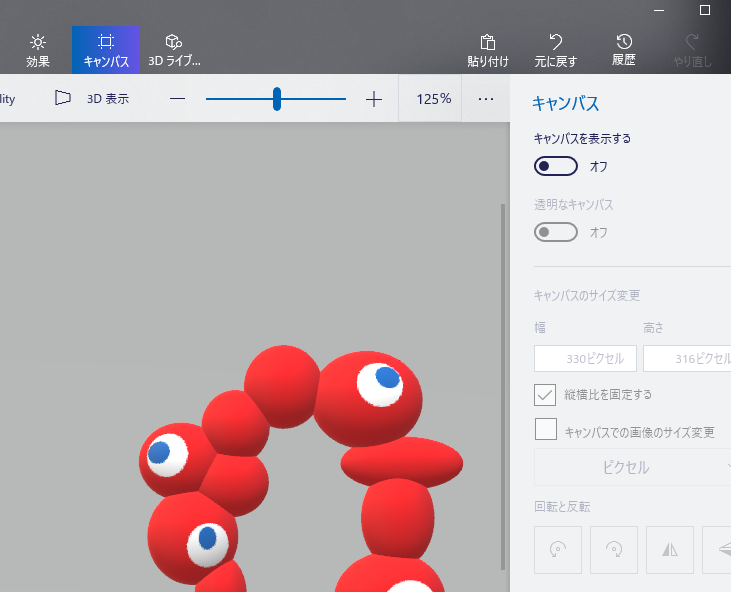
Task: Click the 幅 width input field
Action: click(x=585, y=358)
